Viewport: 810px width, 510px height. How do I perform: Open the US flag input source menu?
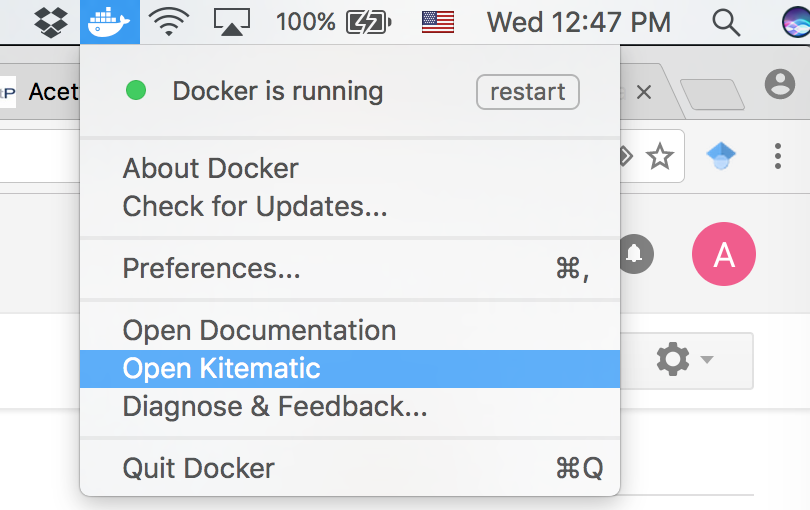coord(438,22)
